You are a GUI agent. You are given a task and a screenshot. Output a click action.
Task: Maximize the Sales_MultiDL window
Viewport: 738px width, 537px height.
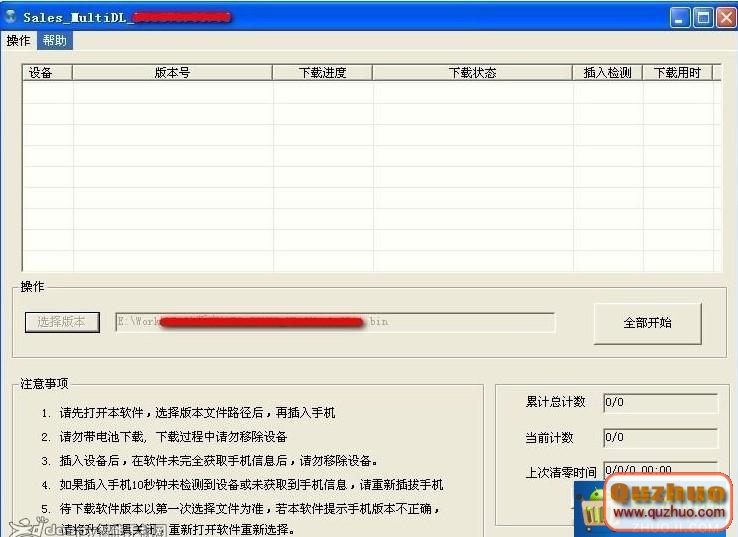coord(704,18)
